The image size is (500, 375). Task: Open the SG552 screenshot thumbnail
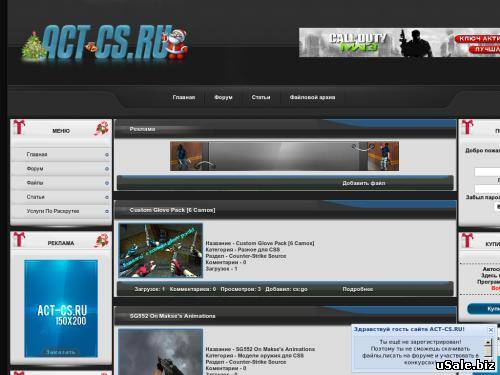[x=161, y=352]
